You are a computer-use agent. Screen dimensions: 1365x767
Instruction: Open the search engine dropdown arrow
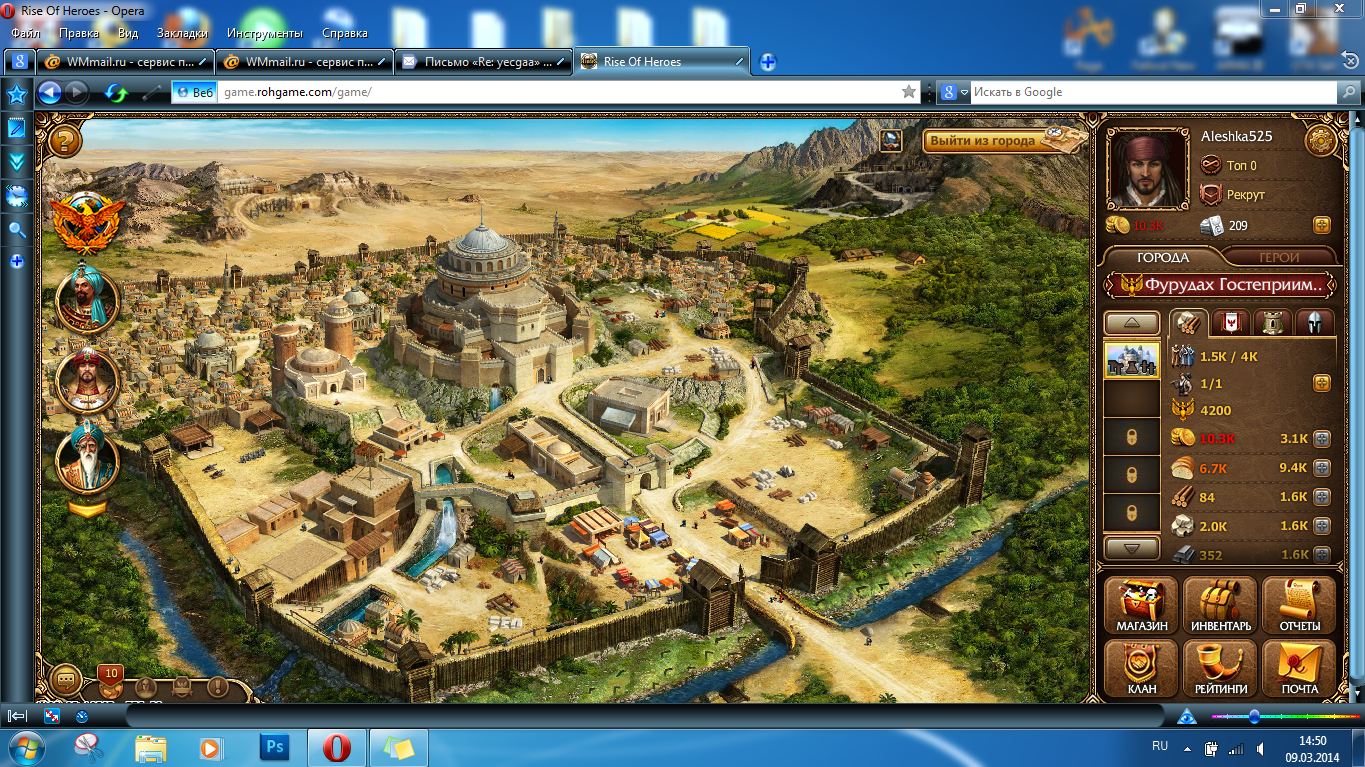[964, 92]
